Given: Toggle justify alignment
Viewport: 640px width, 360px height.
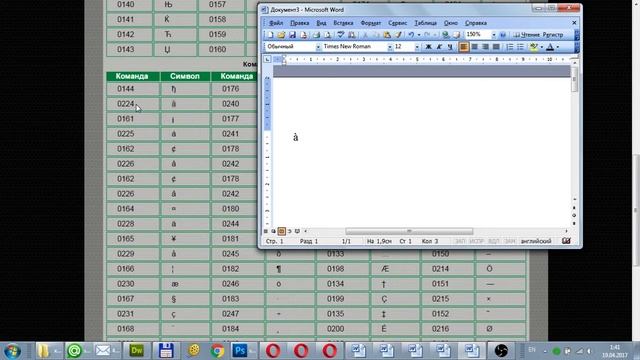Looking at the screenshot, I should point(496,47).
